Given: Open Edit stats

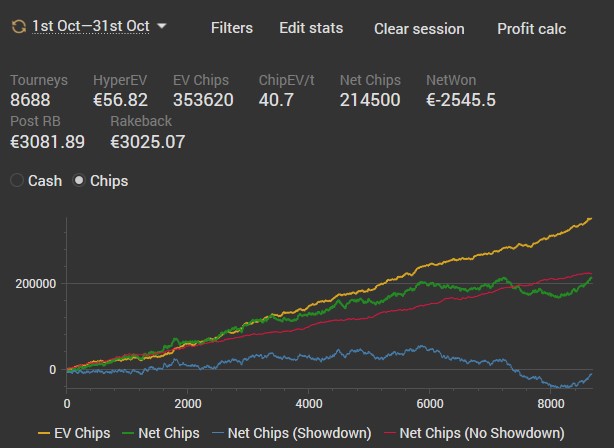Looking at the screenshot, I should tap(311, 28).
